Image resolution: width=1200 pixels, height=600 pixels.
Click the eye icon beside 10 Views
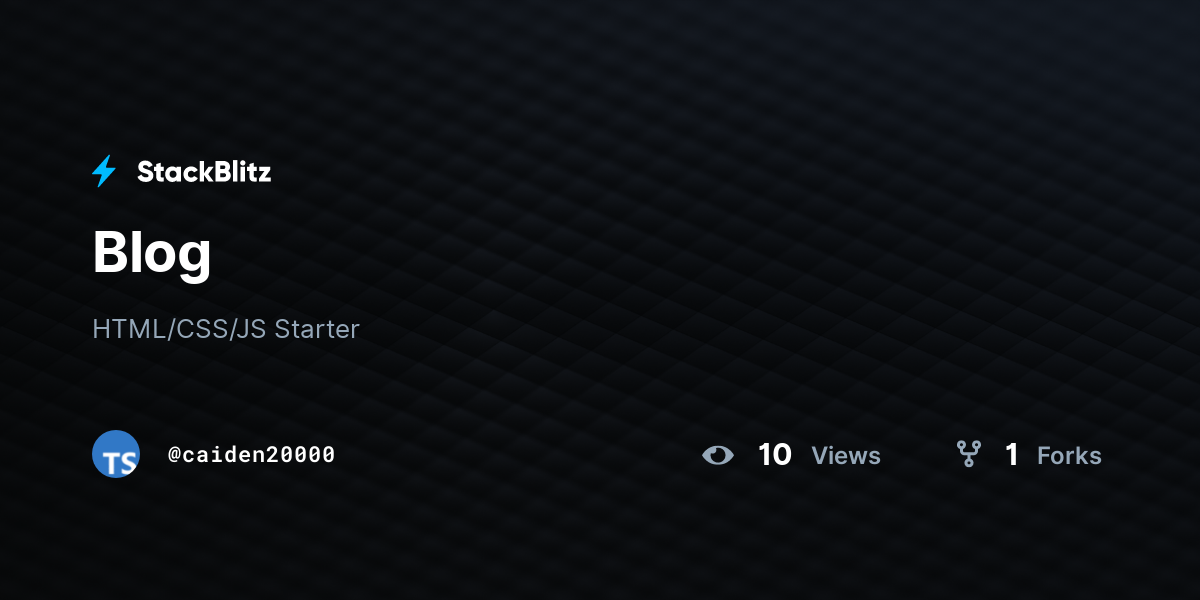pos(718,456)
